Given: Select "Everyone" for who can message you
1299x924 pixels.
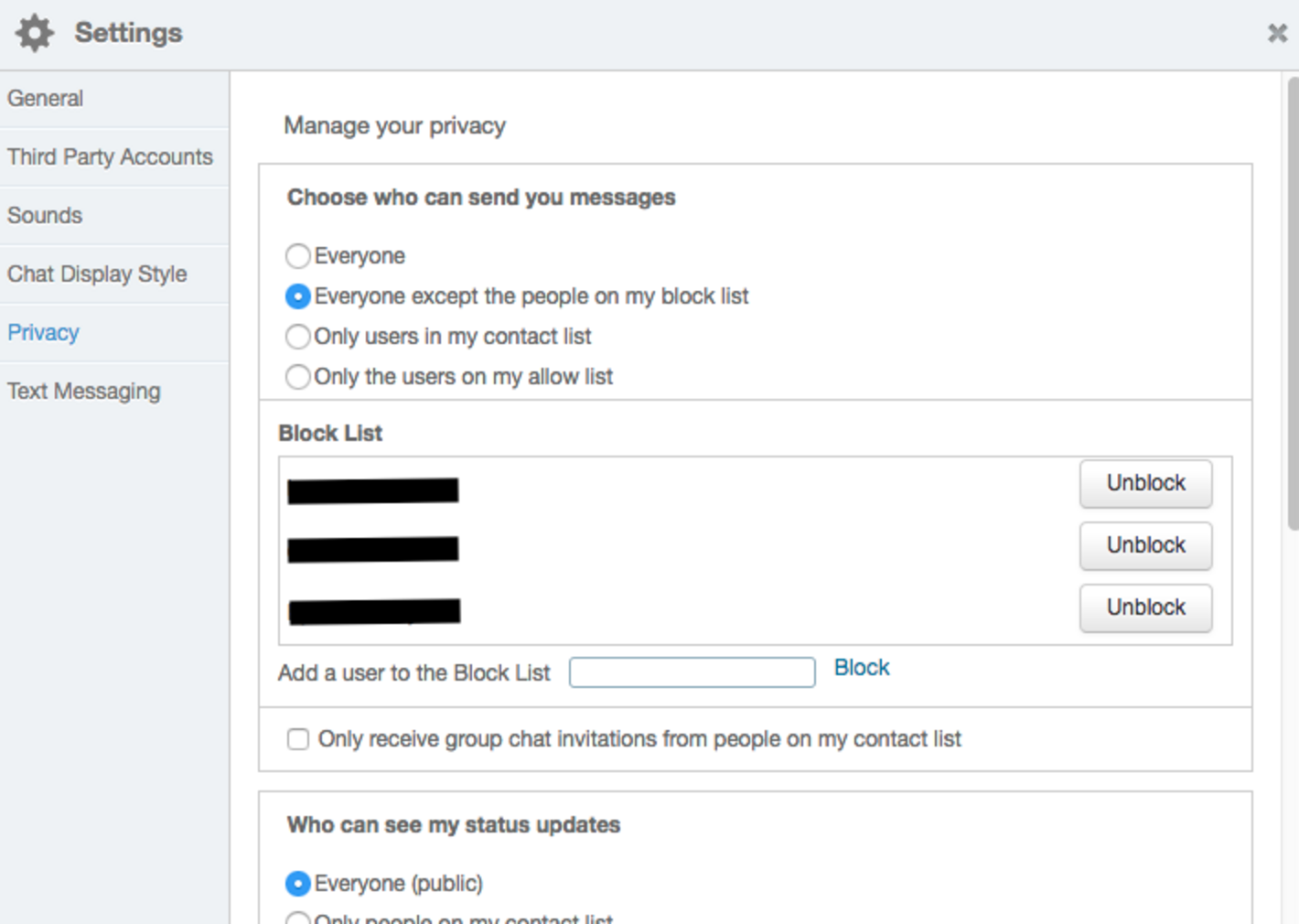Looking at the screenshot, I should point(297,256).
